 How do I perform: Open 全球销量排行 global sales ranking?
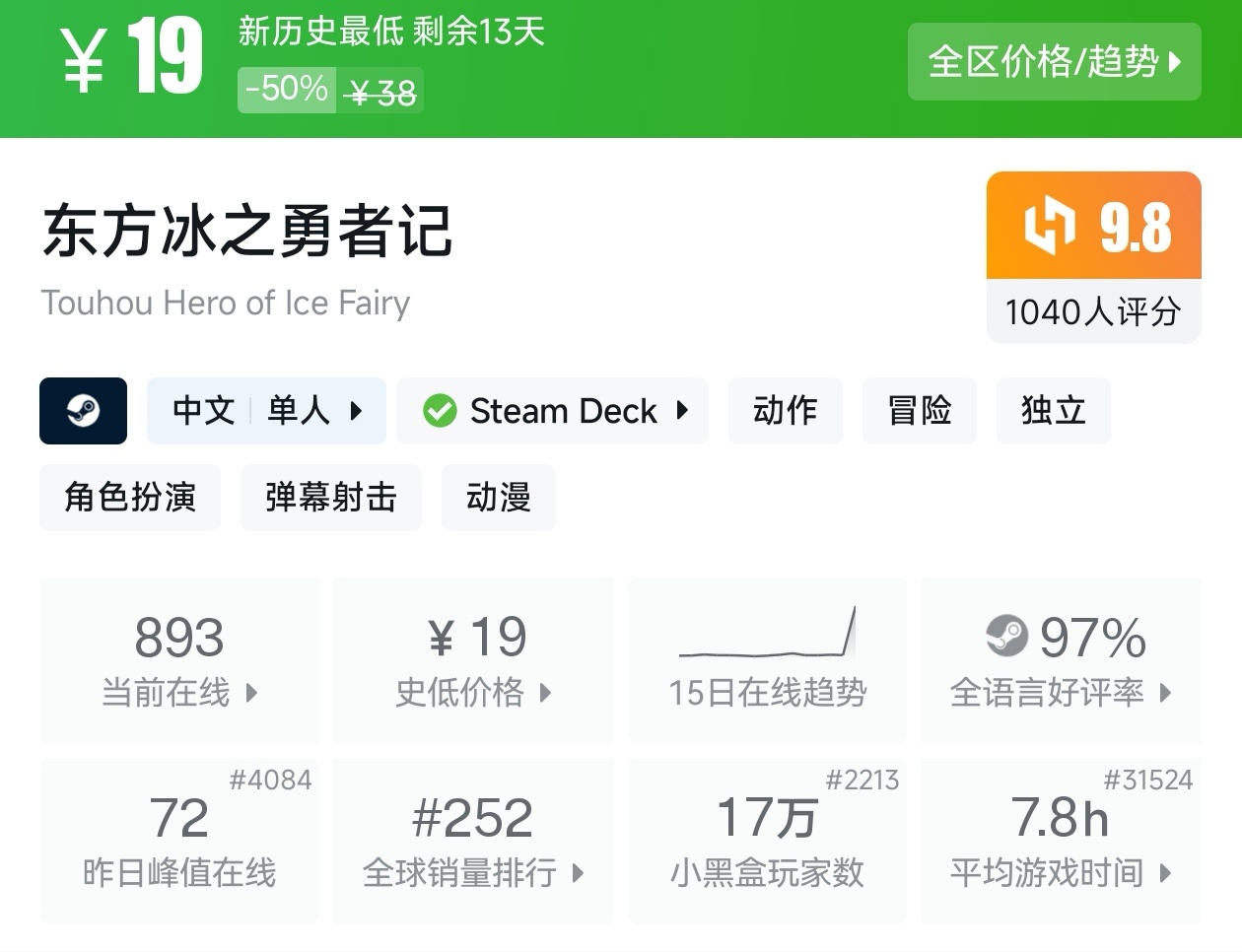(x=473, y=841)
